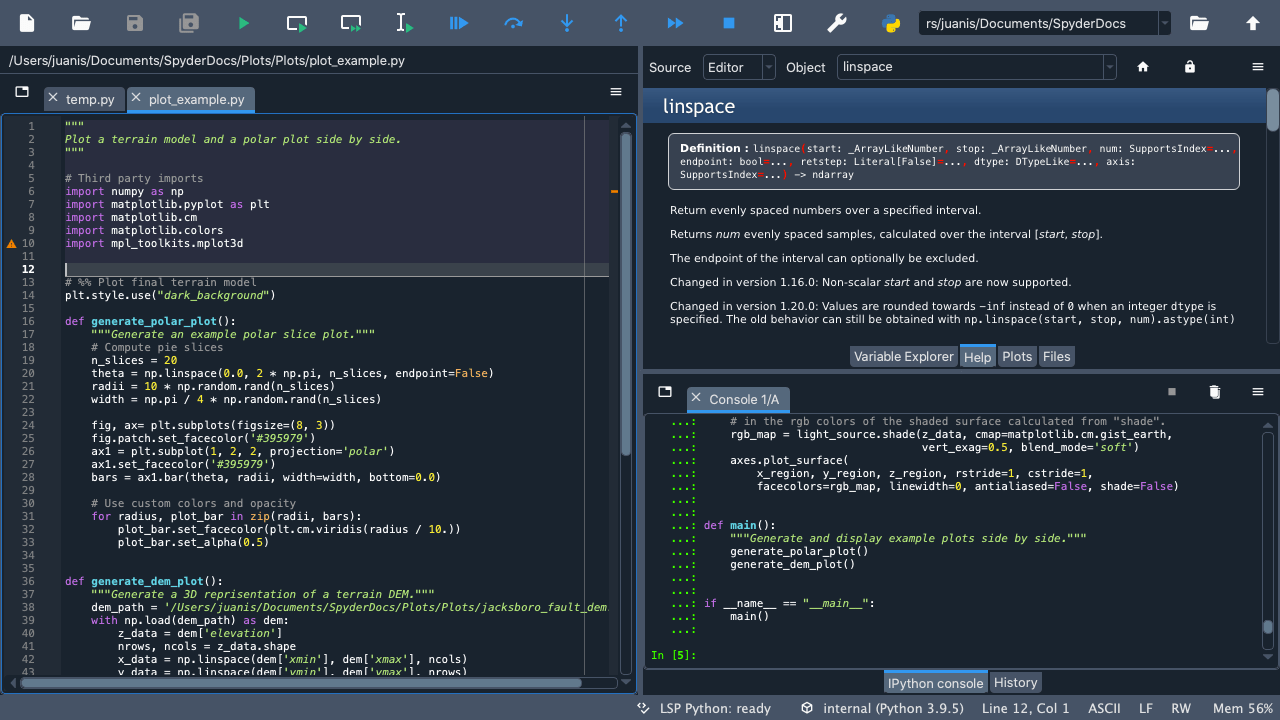Click the In [5]: console prompt
The height and width of the screenshot is (720, 1280).
pyautogui.click(x=673, y=656)
